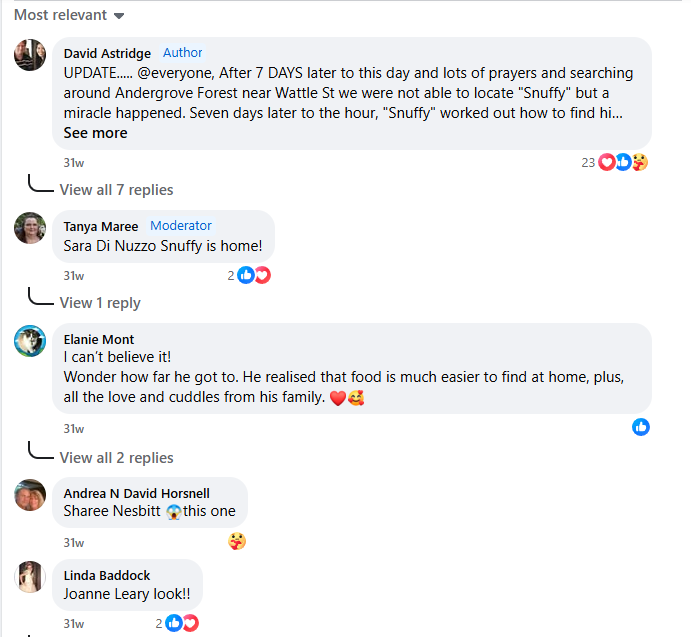Open Tanya Maree's profile name

click(x=101, y=226)
